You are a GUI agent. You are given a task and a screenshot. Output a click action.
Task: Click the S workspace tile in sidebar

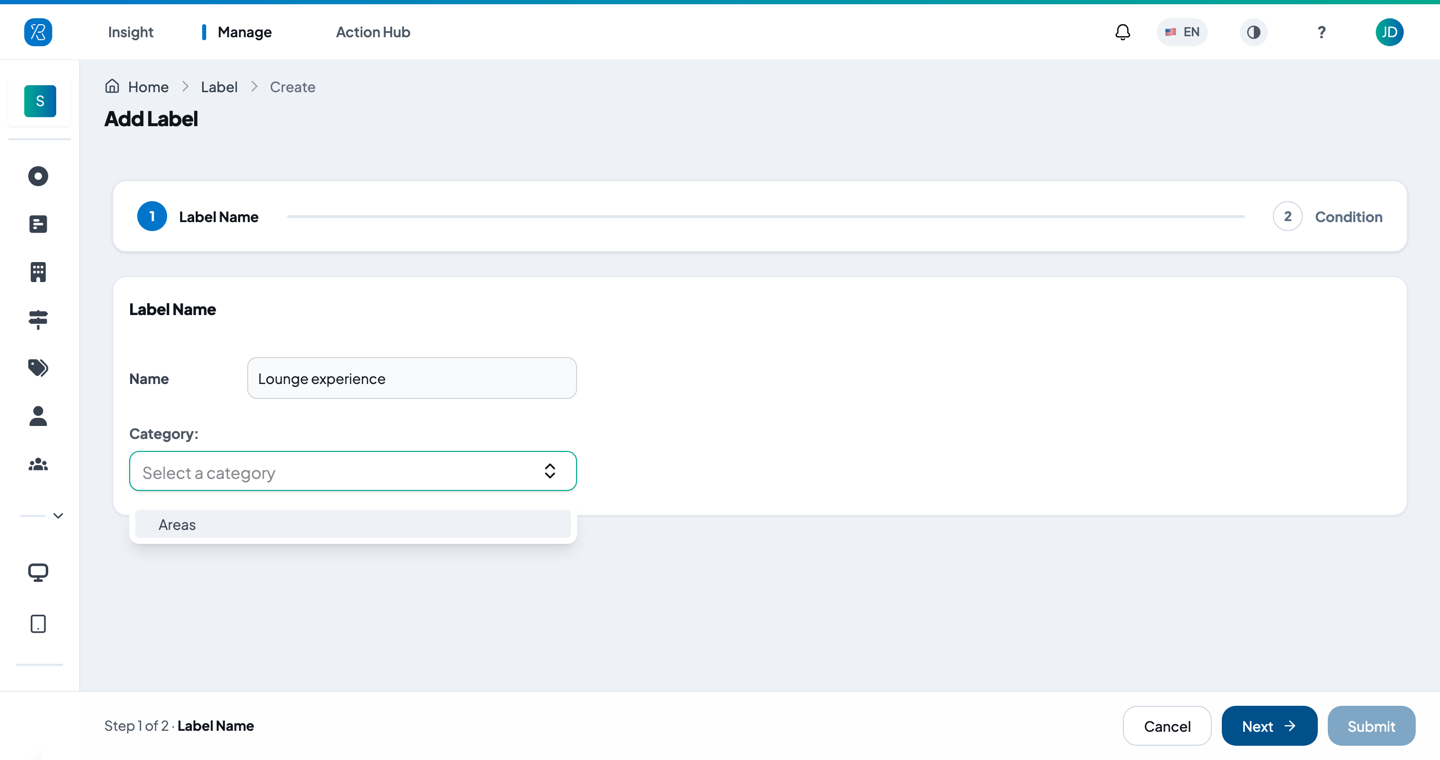coord(40,101)
